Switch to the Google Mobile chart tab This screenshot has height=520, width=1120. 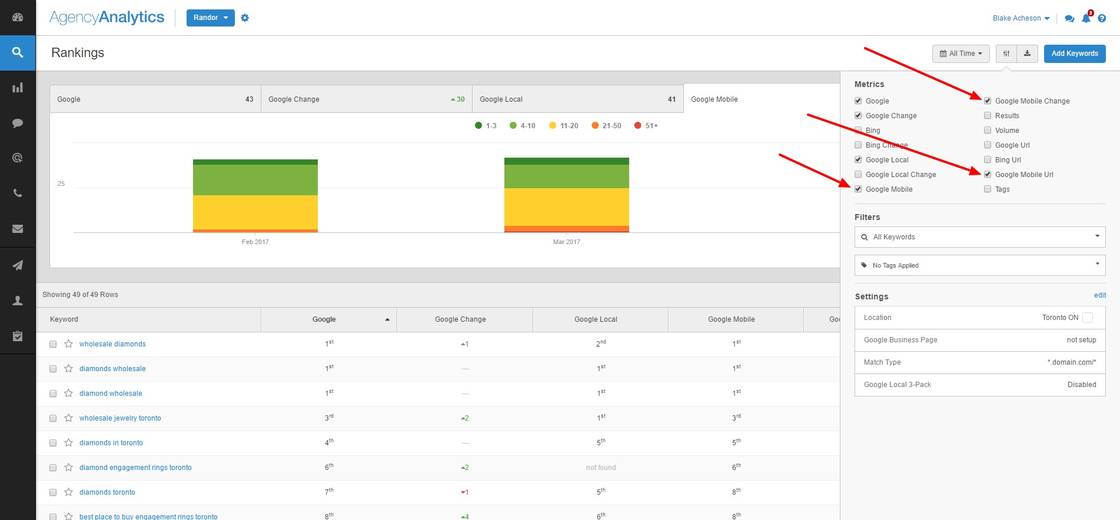[761, 99]
